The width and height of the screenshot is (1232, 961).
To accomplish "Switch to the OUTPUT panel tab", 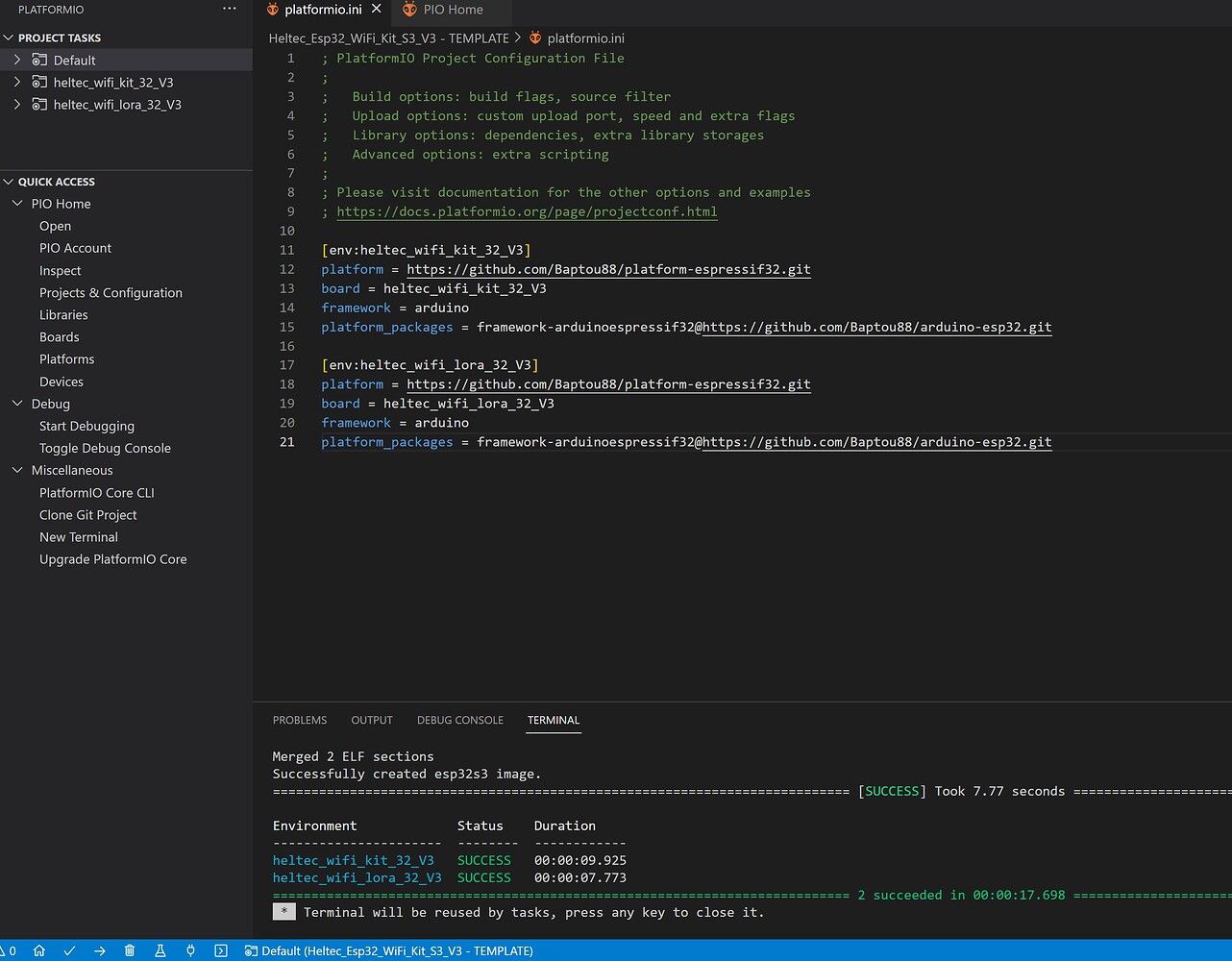I will [372, 720].
